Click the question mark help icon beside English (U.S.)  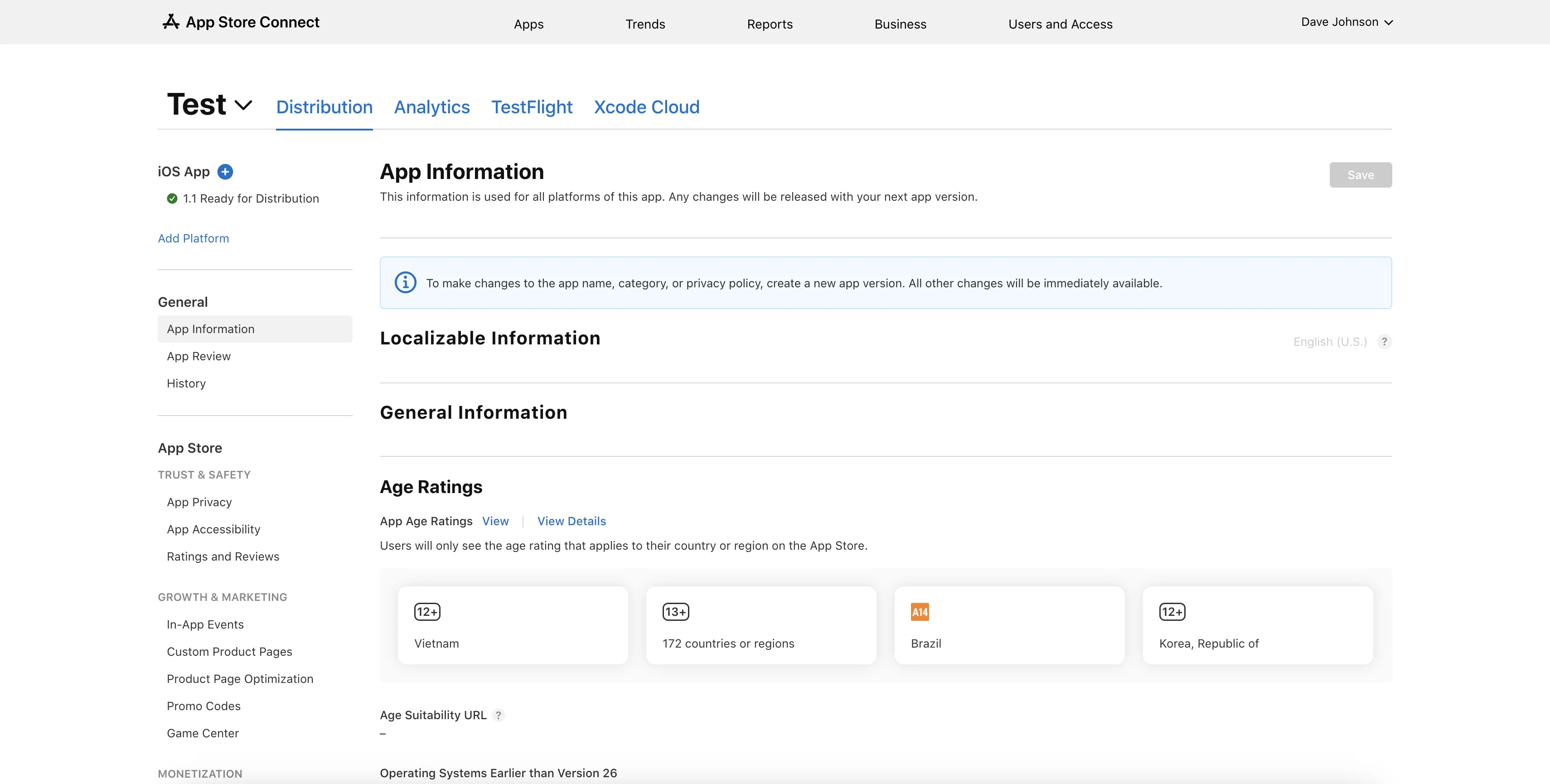(x=1385, y=342)
